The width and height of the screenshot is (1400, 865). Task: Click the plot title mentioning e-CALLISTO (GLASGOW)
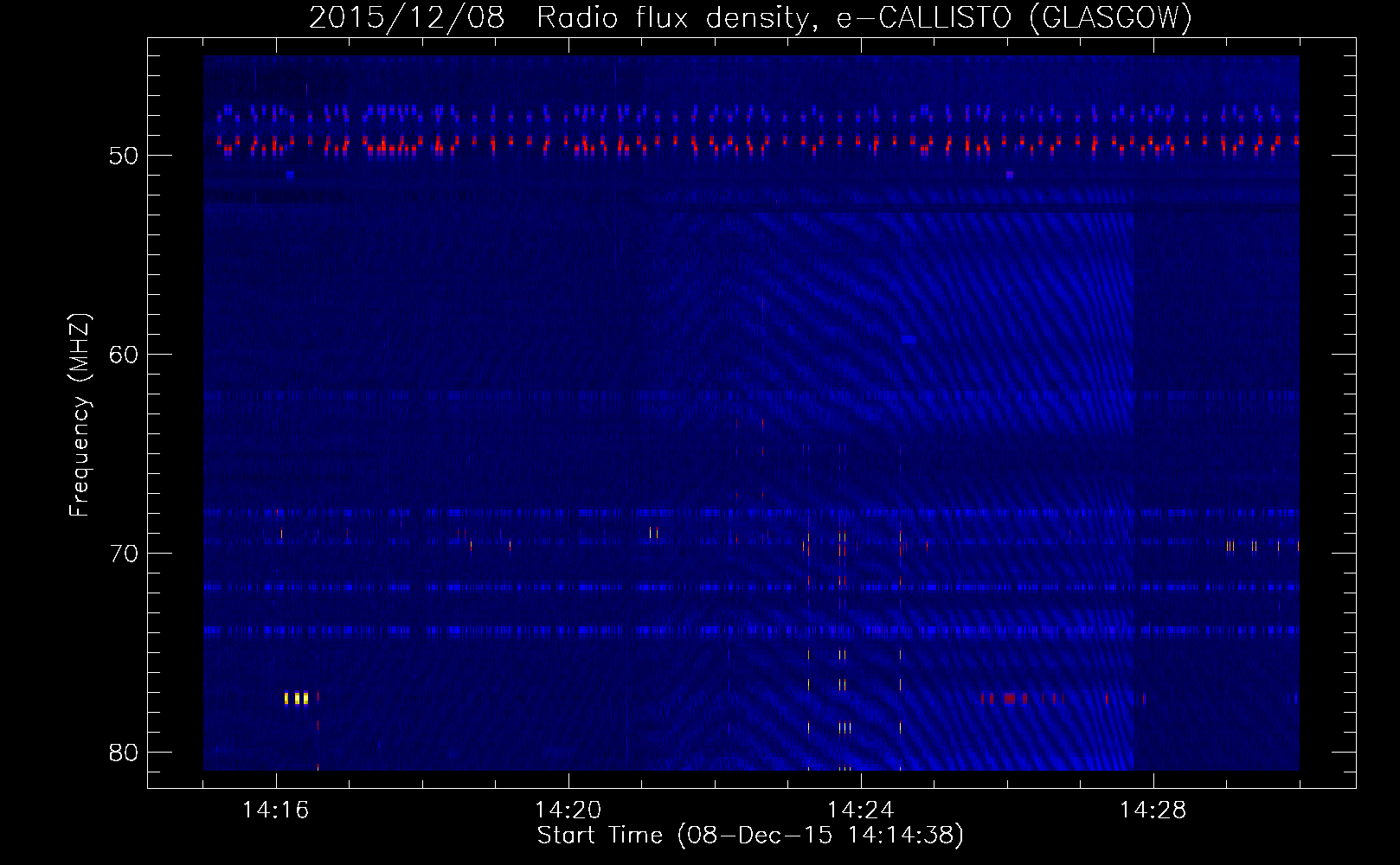coord(750,18)
